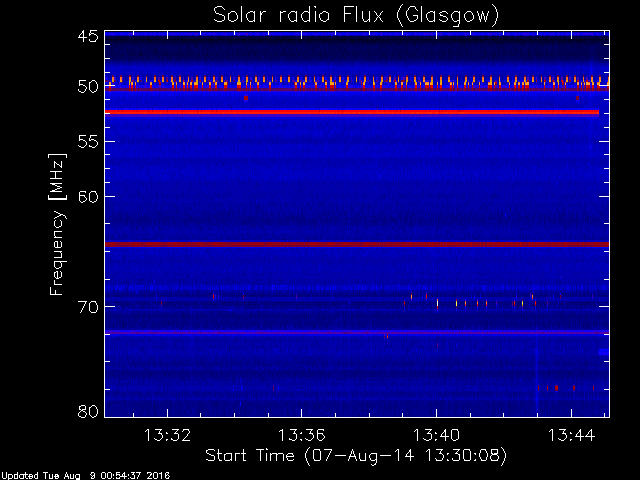Click the 45 frequency tick label
Screen dimensions: 640x480
88,36
